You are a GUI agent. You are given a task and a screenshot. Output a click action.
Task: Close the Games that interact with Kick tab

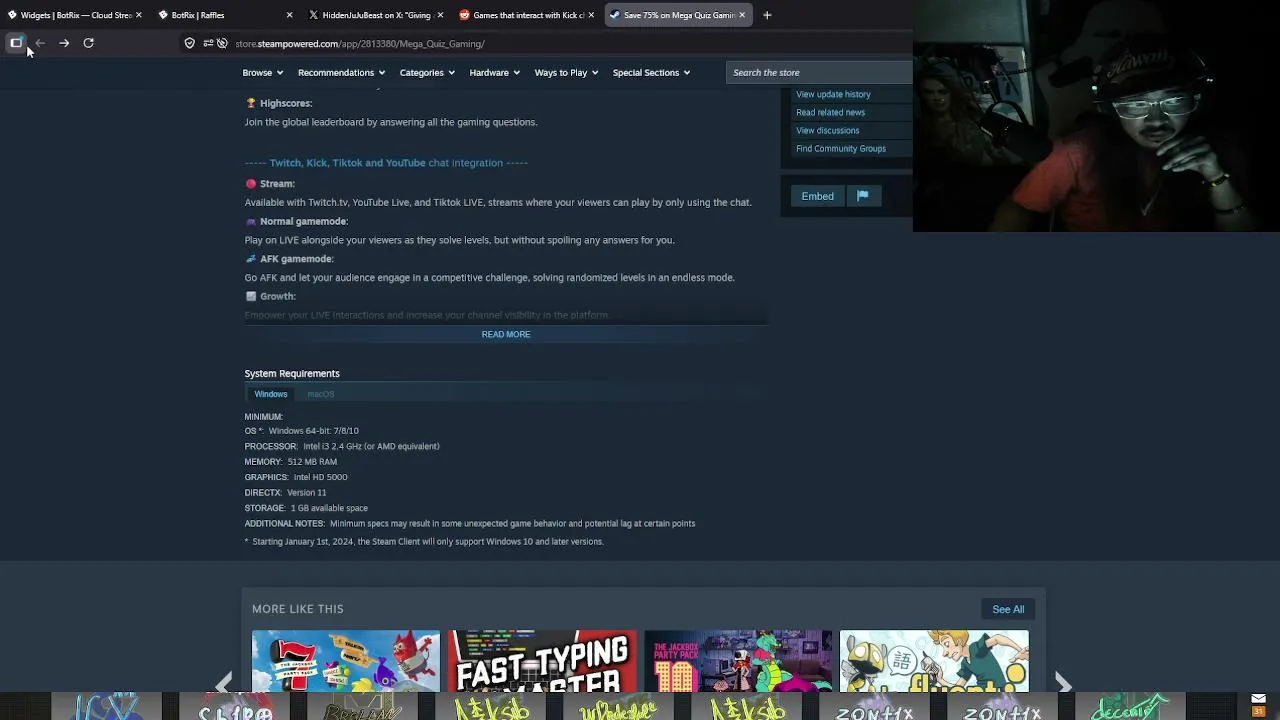point(591,15)
